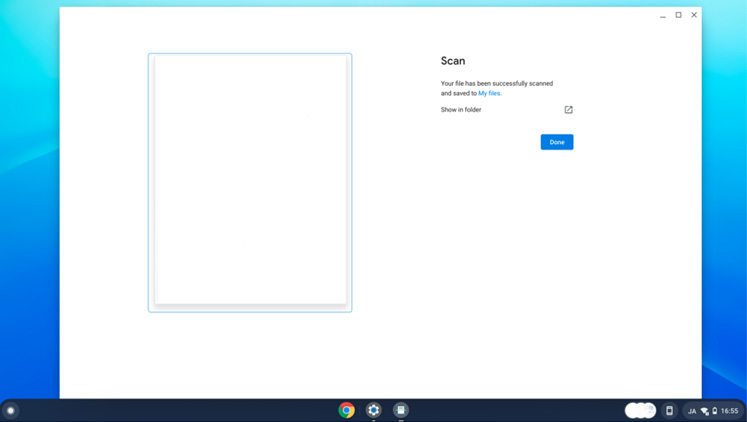Click the Wi-Fi status icon
This screenshot has width=747, height=422.
click(x=704, y=411)
